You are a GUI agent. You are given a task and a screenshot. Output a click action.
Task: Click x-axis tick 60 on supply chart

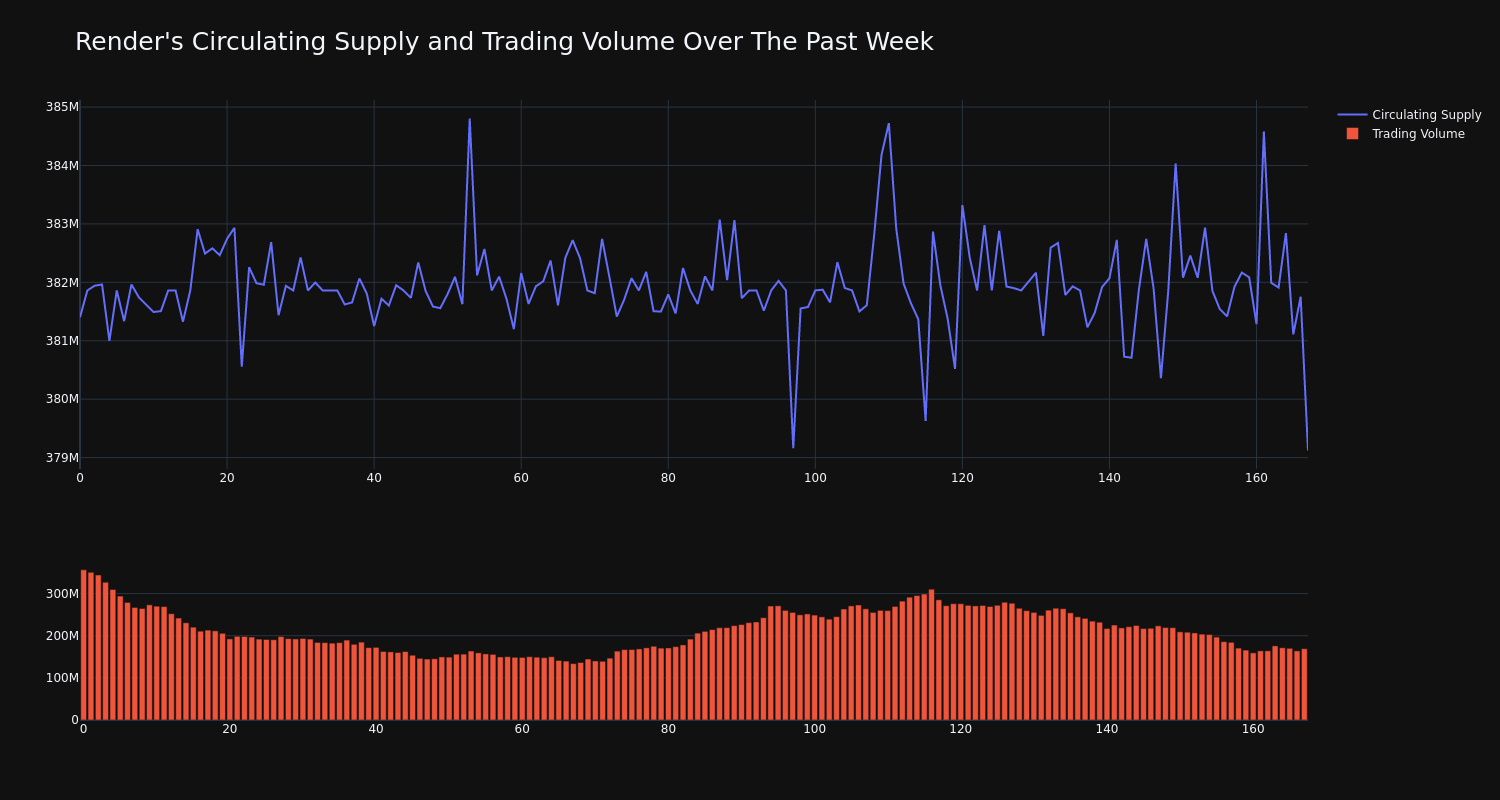click(521, 478)
